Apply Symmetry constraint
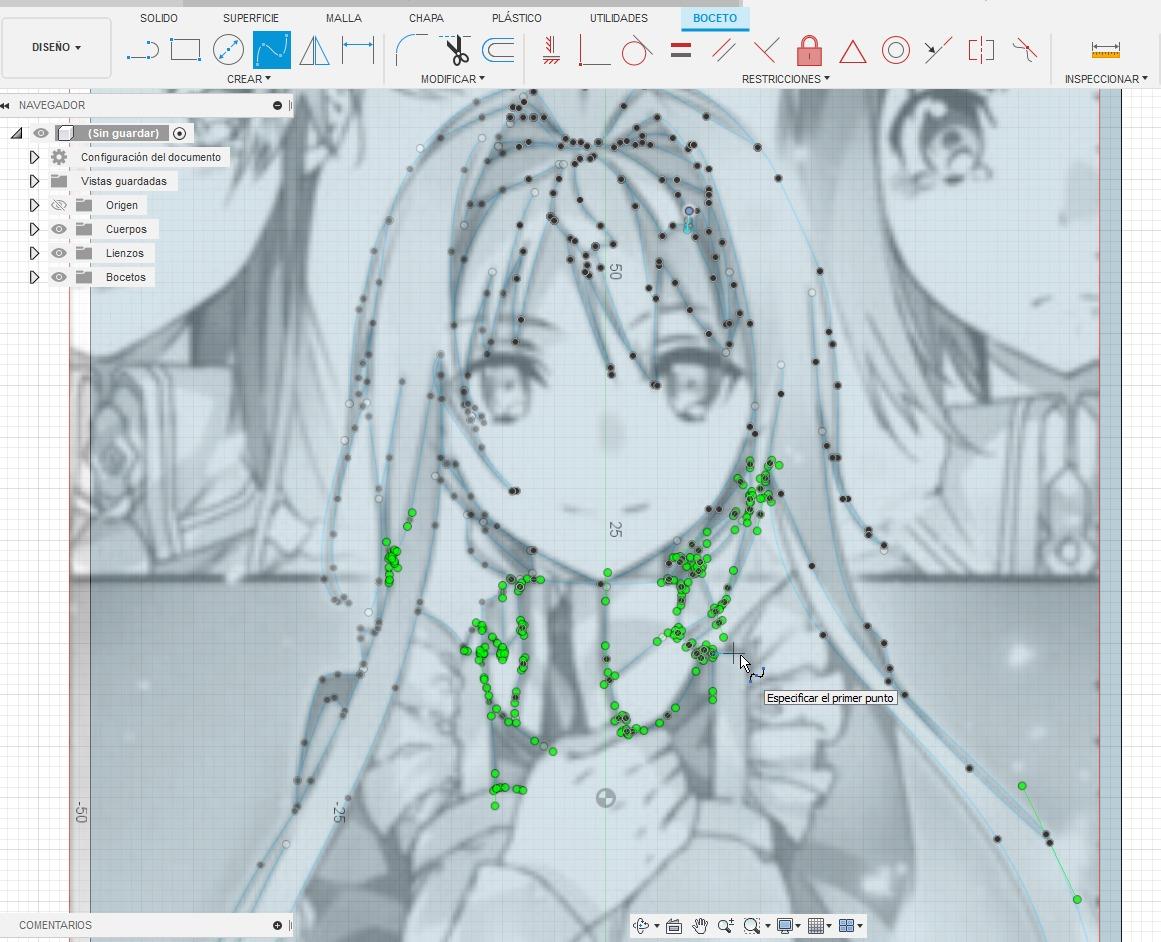Screen dimensions: 1161x942 tap(981, 50)
